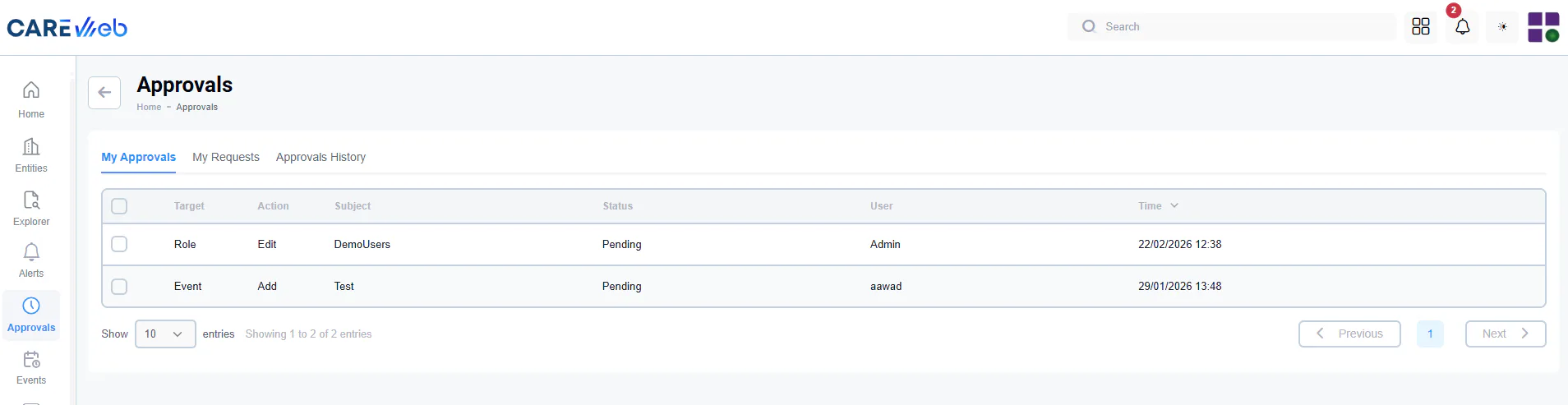Viewport: 1568px width, 405px height.
Task: Click the back arrow button
Action: click(104, 93)
